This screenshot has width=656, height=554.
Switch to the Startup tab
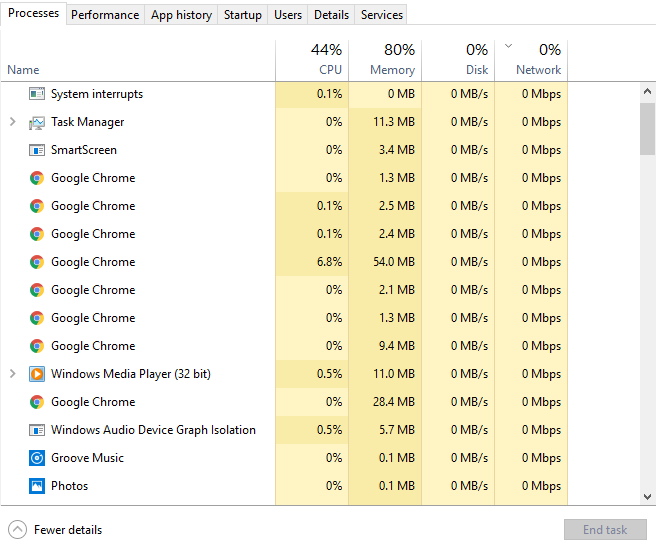click(x=243, y=15)
